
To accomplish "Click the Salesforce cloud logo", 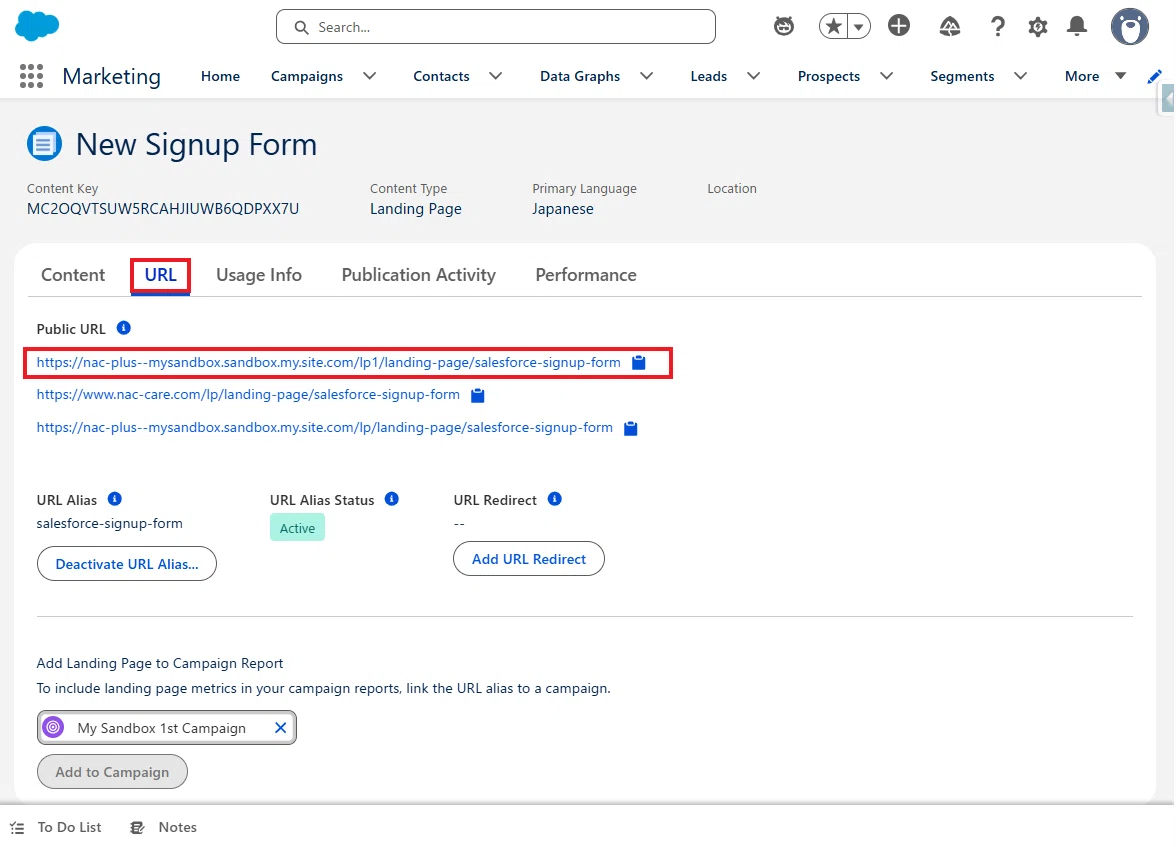I will 37,26.
